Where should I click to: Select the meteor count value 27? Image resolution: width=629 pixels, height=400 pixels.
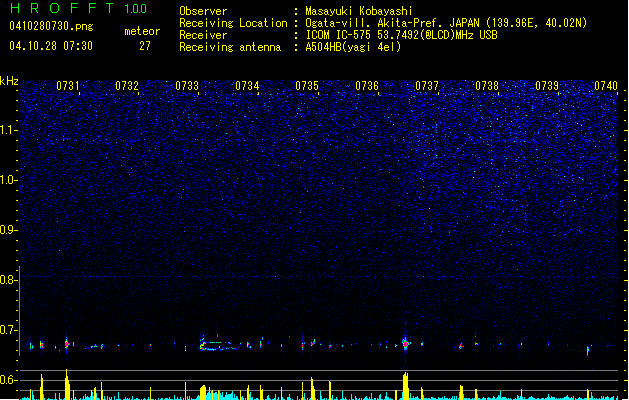click(x=145, y=46)
